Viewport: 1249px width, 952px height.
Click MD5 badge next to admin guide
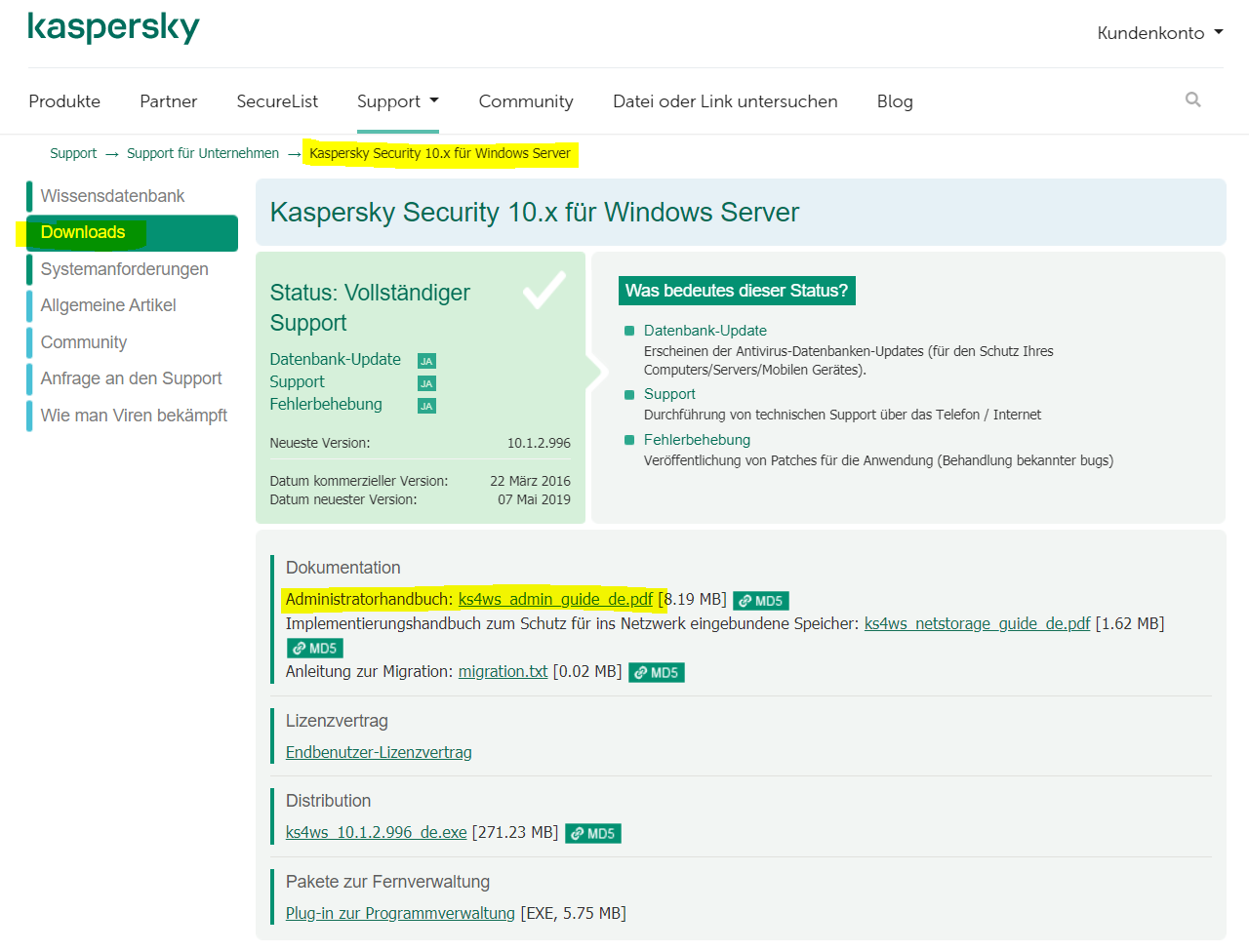click(x=761, y=601)
